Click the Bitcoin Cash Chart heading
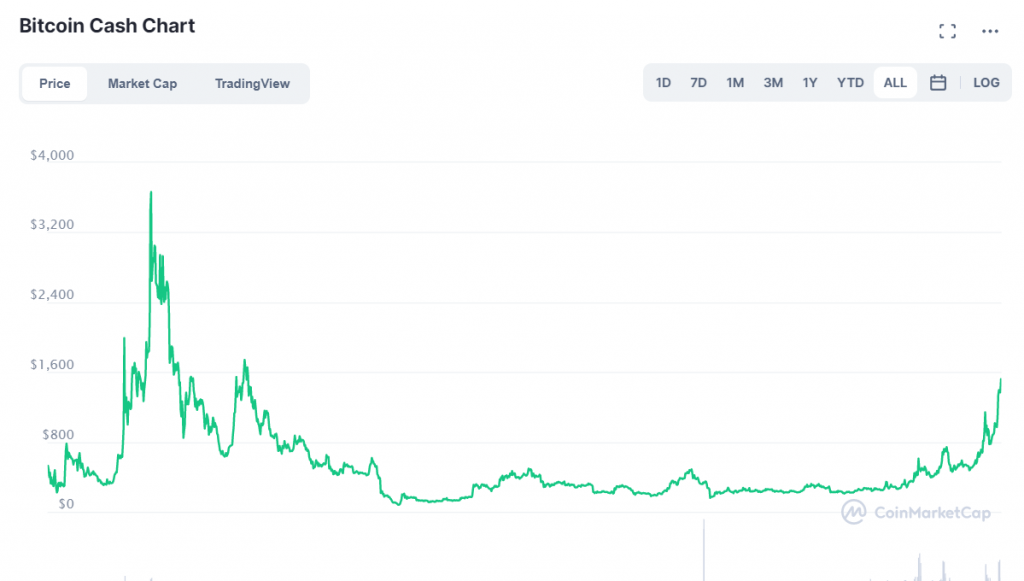1024x581 pixels. pos(106,25)
